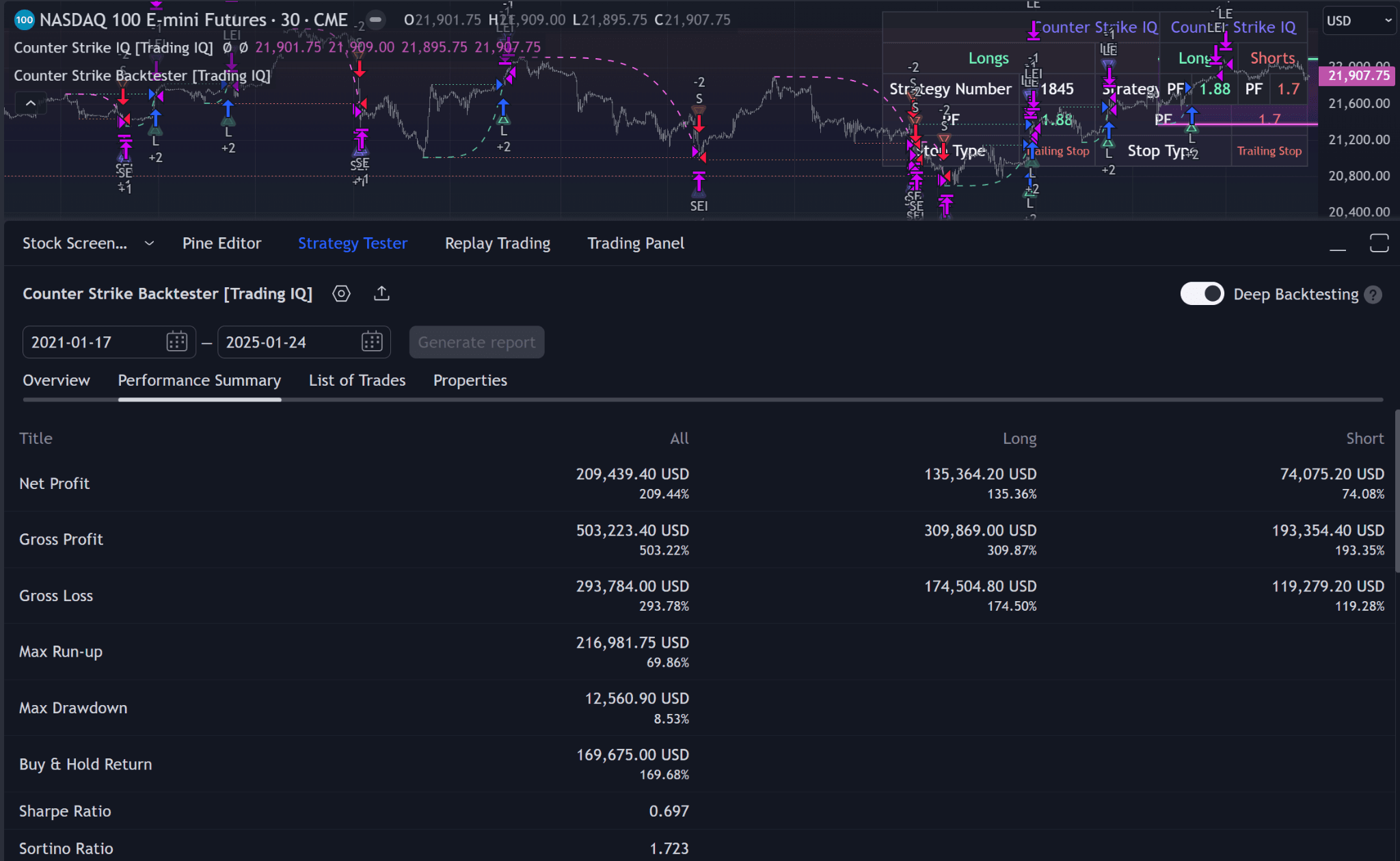Viewport: 1400px width, 861px height.
Task: Click Net Profit Long value 135,364.20 USD
Action: click(980, 474)
